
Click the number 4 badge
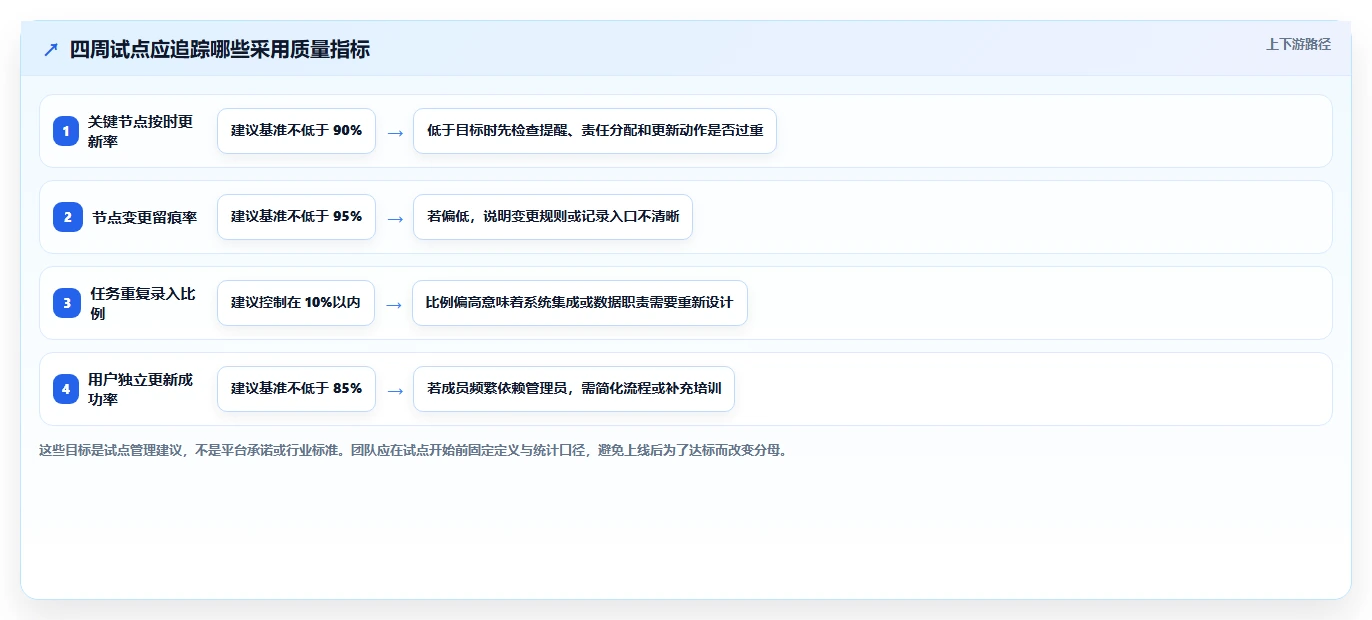point(66,389)
